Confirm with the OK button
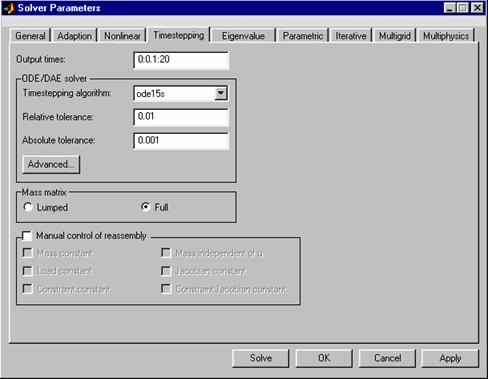488x379 pixels. [324, 358]
